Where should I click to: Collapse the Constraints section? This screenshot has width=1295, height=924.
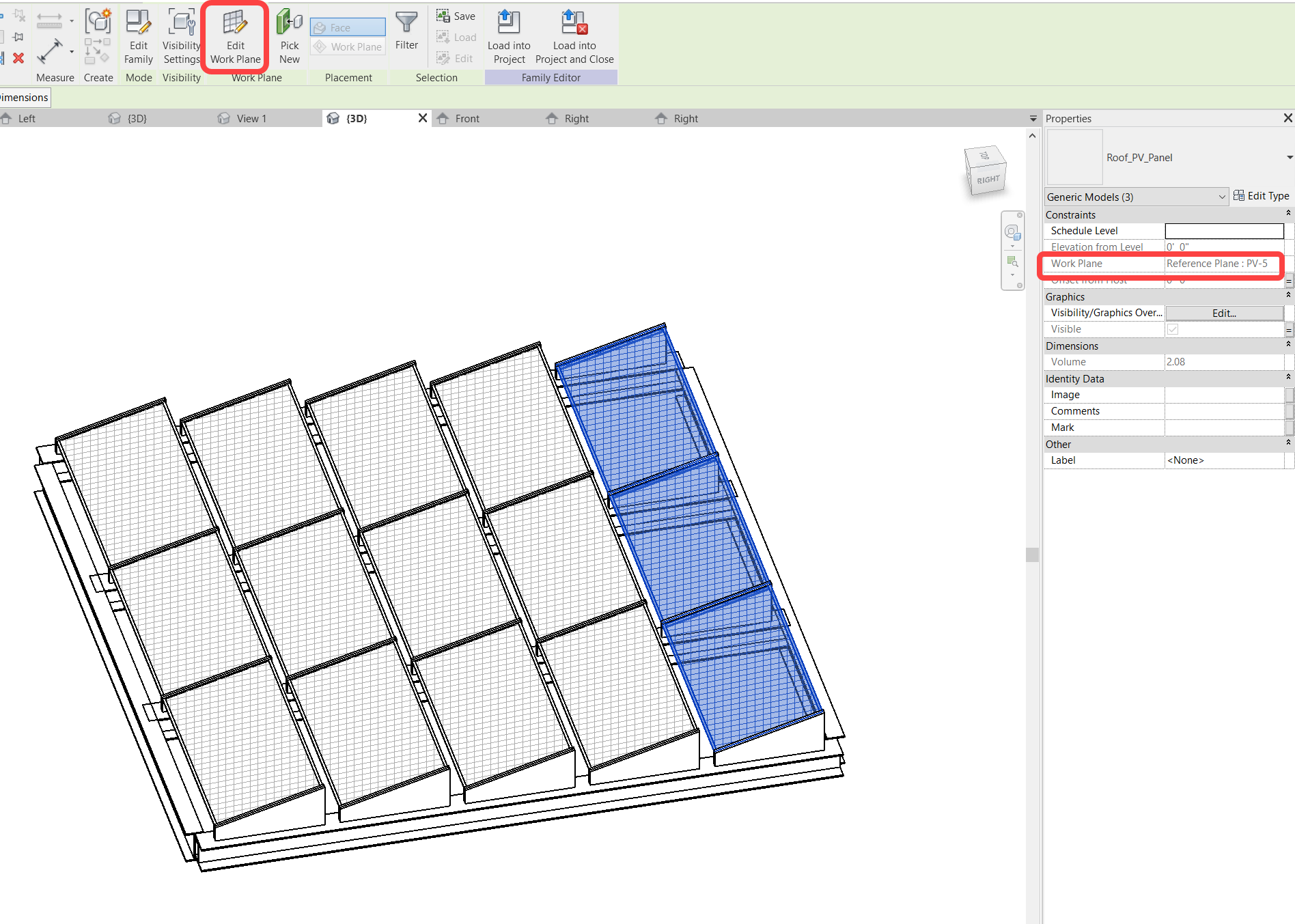pyautogui.click(x=1287, y=213)
